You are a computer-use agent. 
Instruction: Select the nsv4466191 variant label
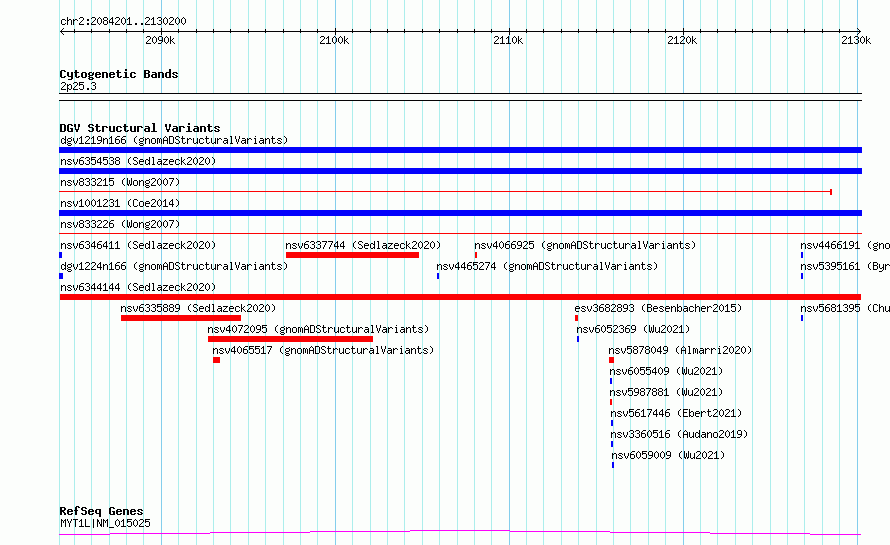click(845, 245)
